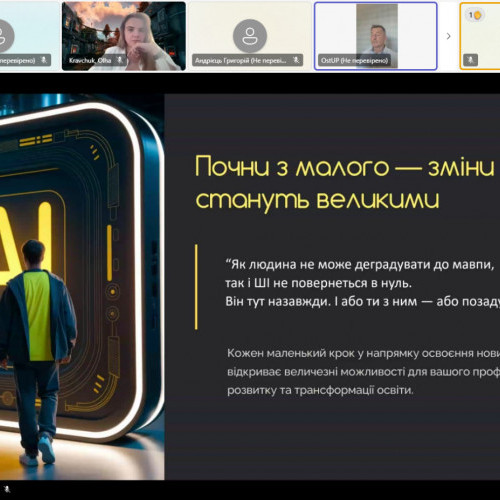Select the Андрієць Григорій participant tile
Screen dimensions: 500x500
click(x=250, y=36)
